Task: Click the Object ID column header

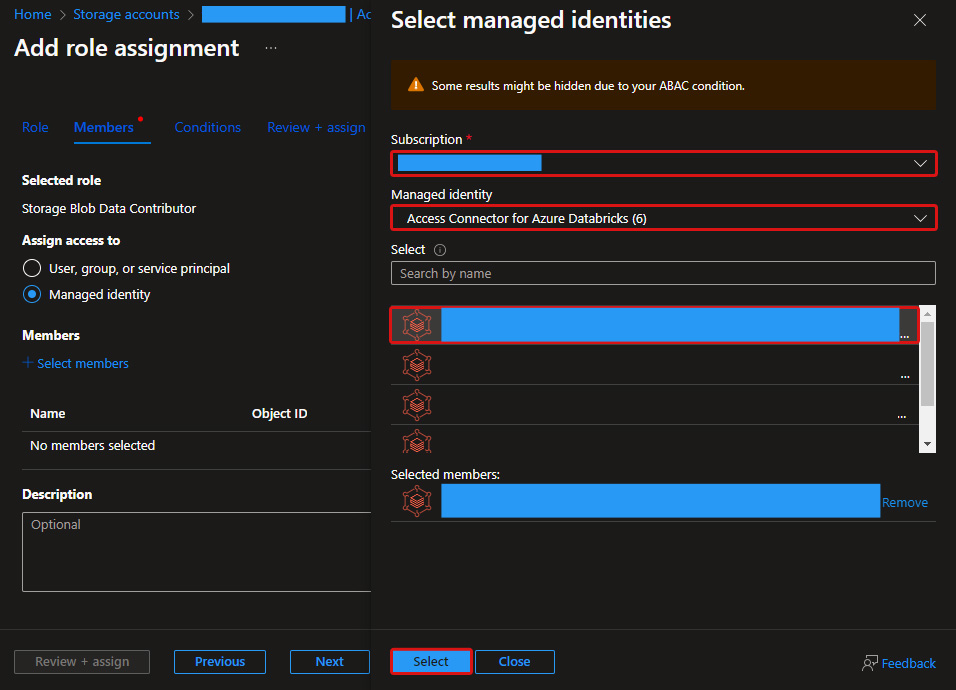Action: point(280,413)
